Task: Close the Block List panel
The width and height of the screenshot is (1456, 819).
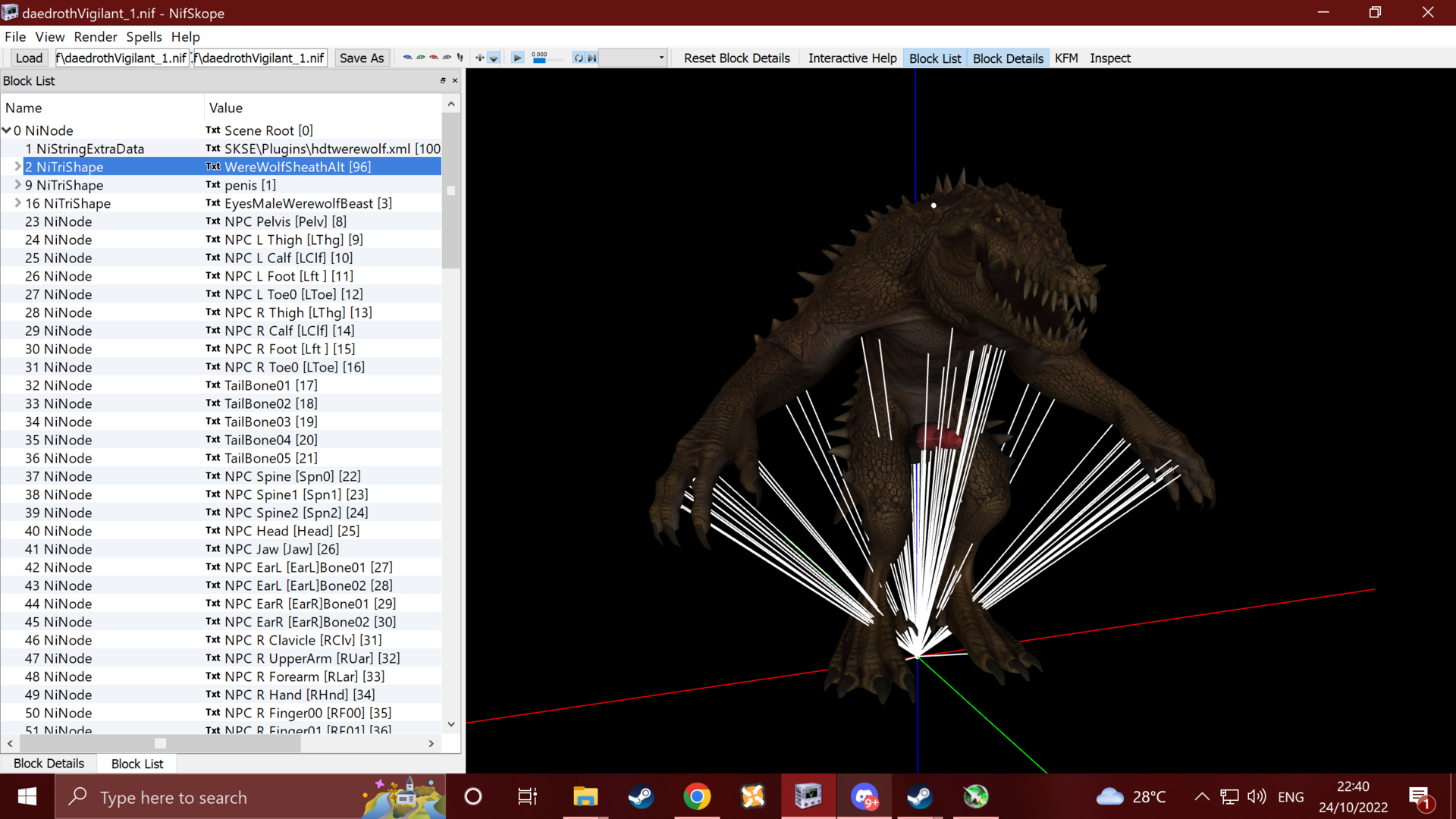Action: click(x=455, y=80)
